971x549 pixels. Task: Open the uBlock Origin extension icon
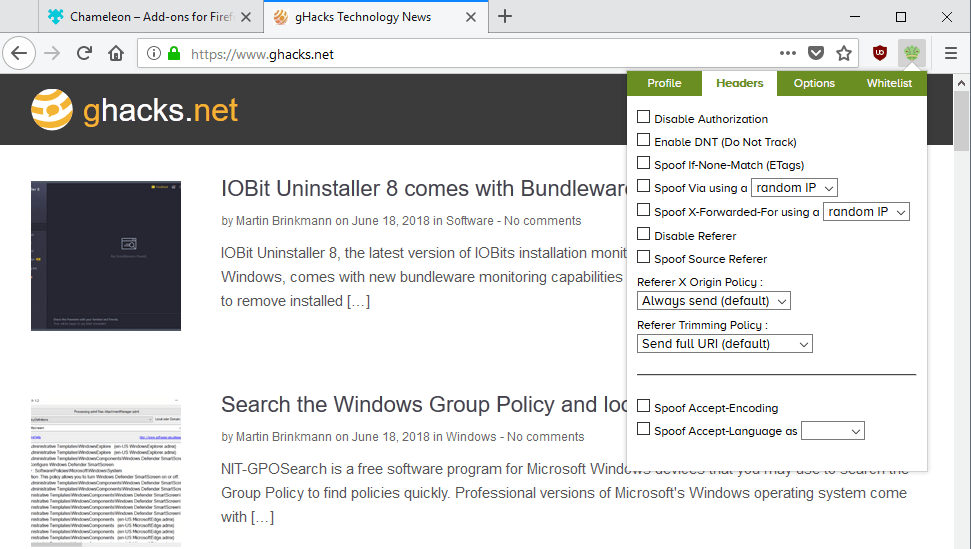880,53
